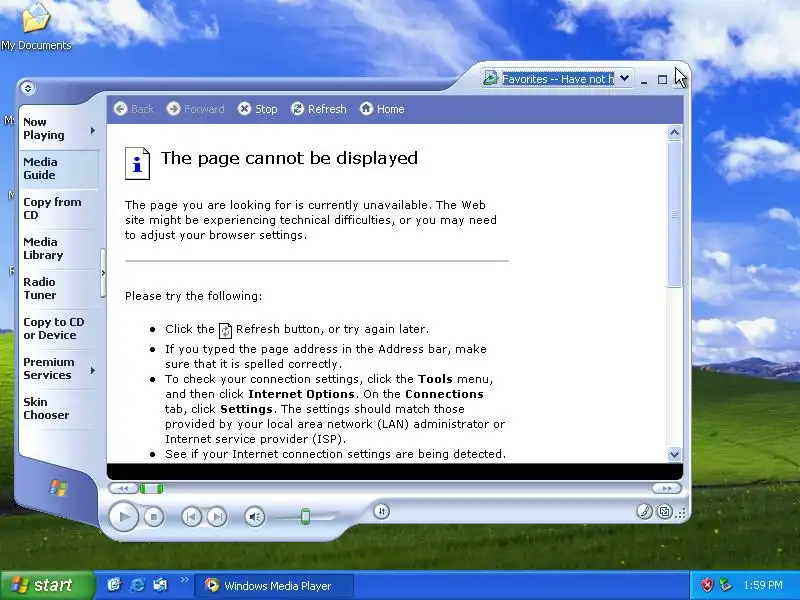The width and height of the screenshot is (800, 600).
Task: Mute the volume with the speaker icon
Action: (255, 517)
